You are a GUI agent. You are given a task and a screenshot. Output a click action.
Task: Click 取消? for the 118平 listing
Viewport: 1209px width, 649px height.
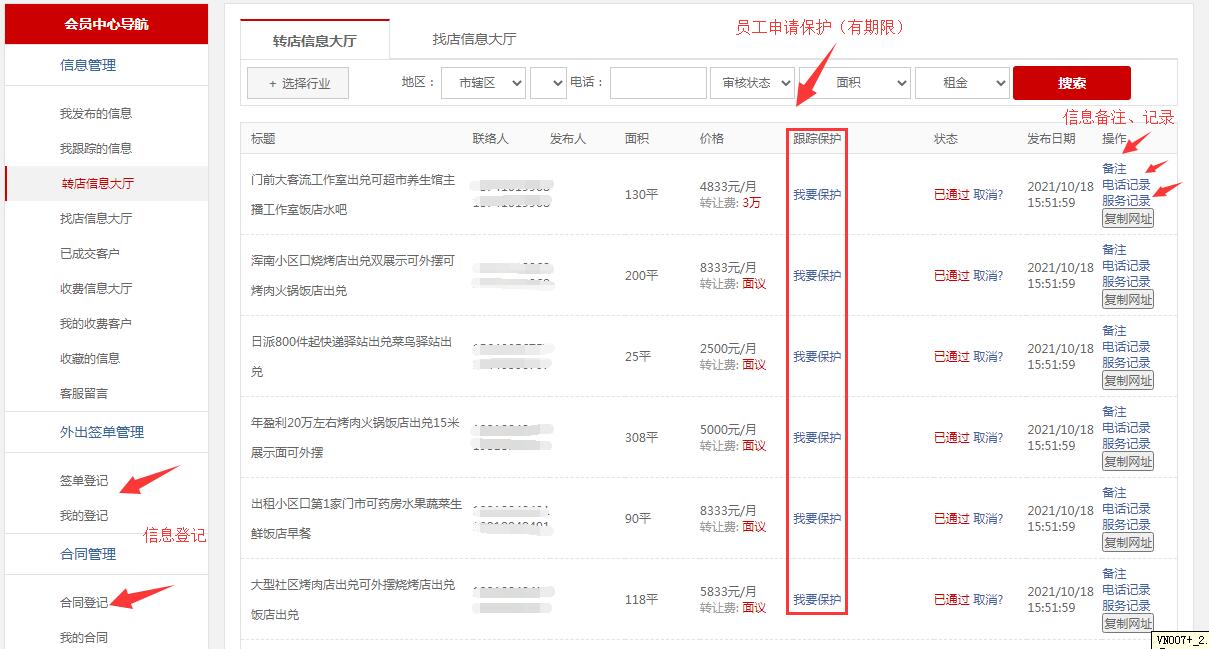pos(988,600)
